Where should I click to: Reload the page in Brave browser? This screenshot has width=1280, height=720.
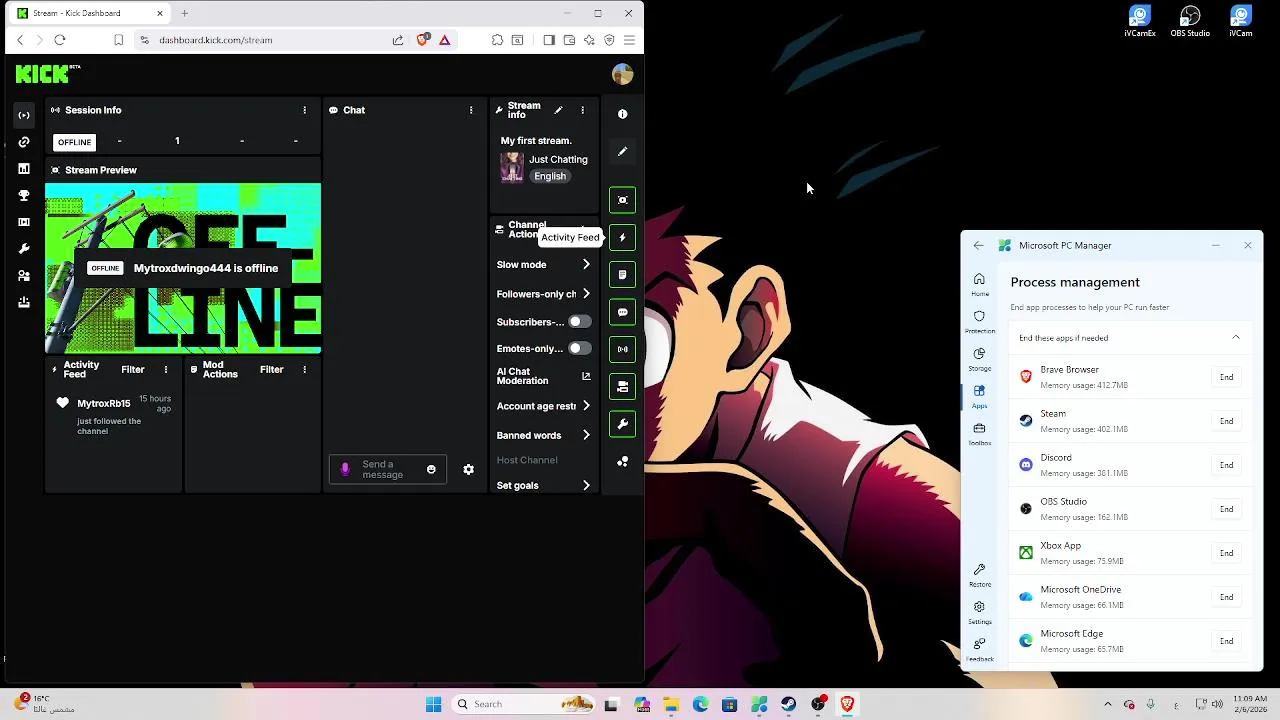60,40
